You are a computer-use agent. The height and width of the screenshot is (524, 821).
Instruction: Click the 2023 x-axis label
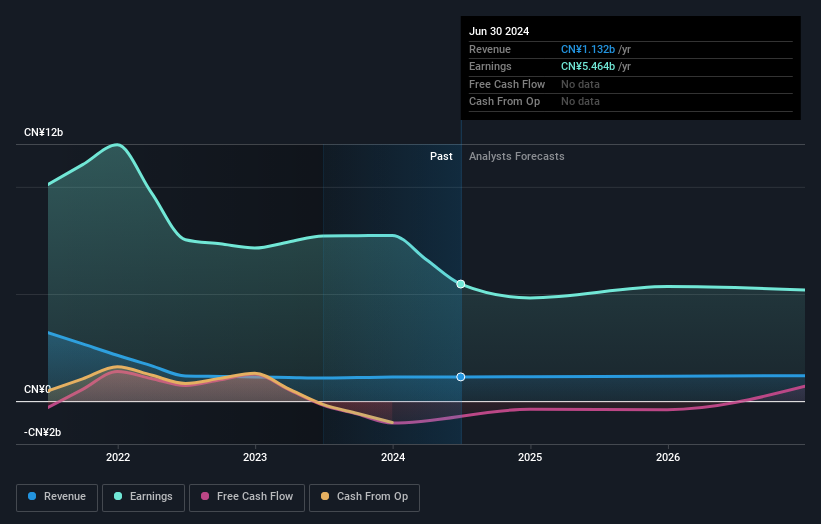(x=255, y=457)
